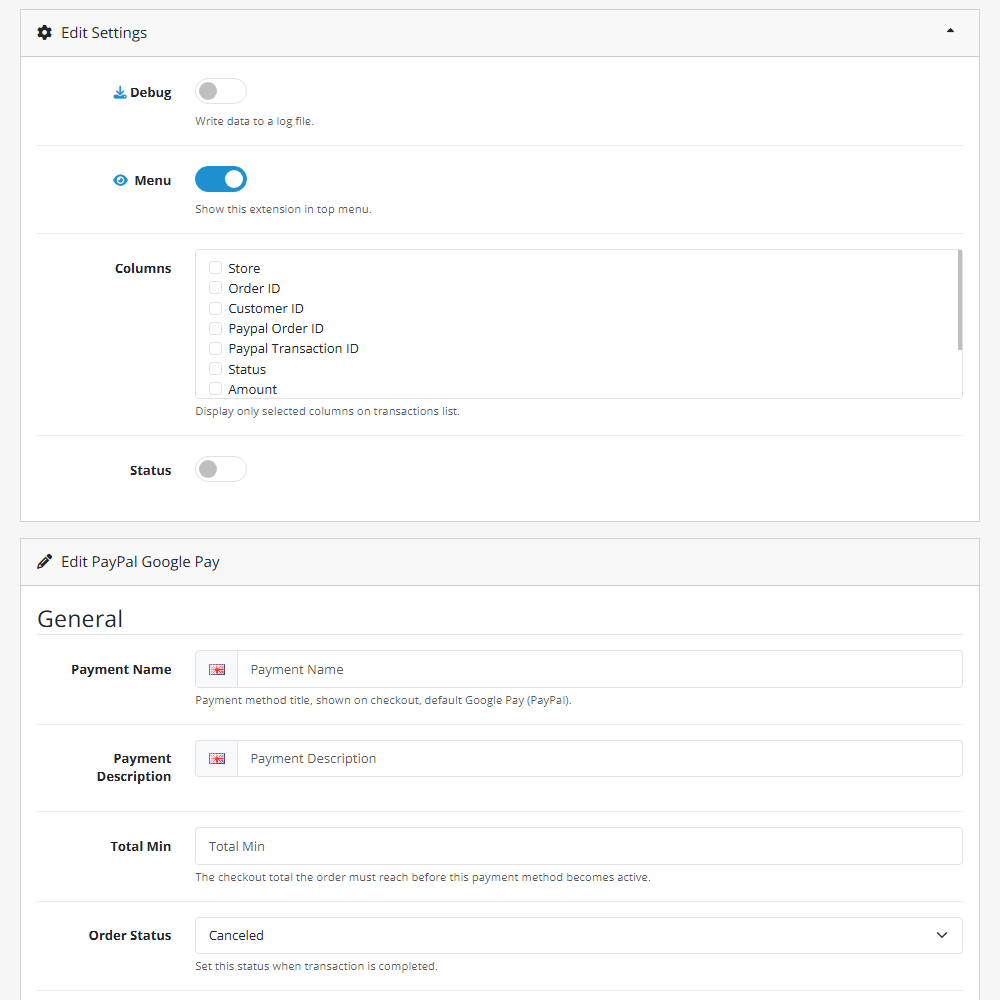The image size is (1000, 1000).
Task: Click the download icon beside Debug
Action: tap(119, 91)
